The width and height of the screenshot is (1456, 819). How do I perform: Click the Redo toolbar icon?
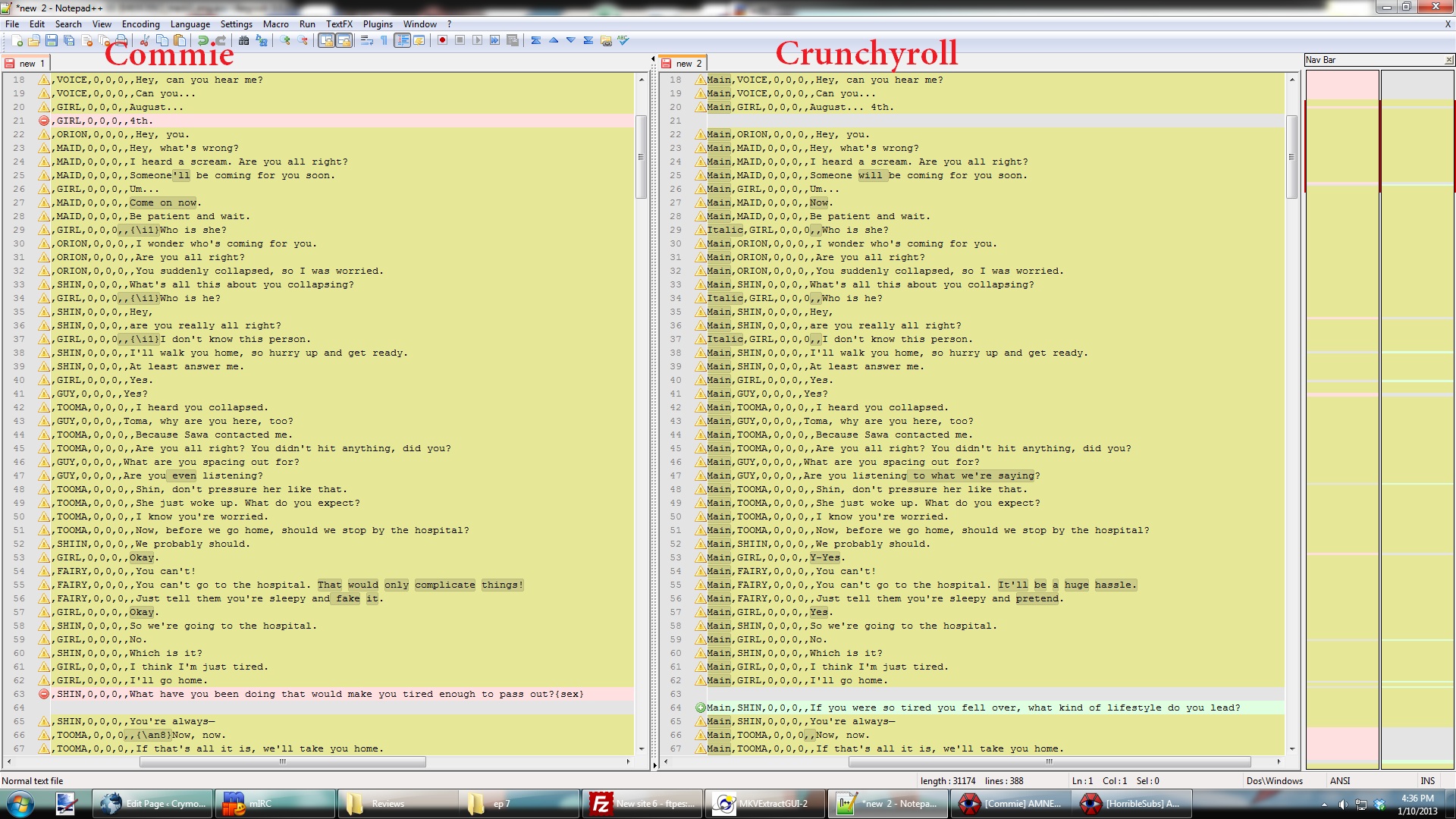coord(220,40)
